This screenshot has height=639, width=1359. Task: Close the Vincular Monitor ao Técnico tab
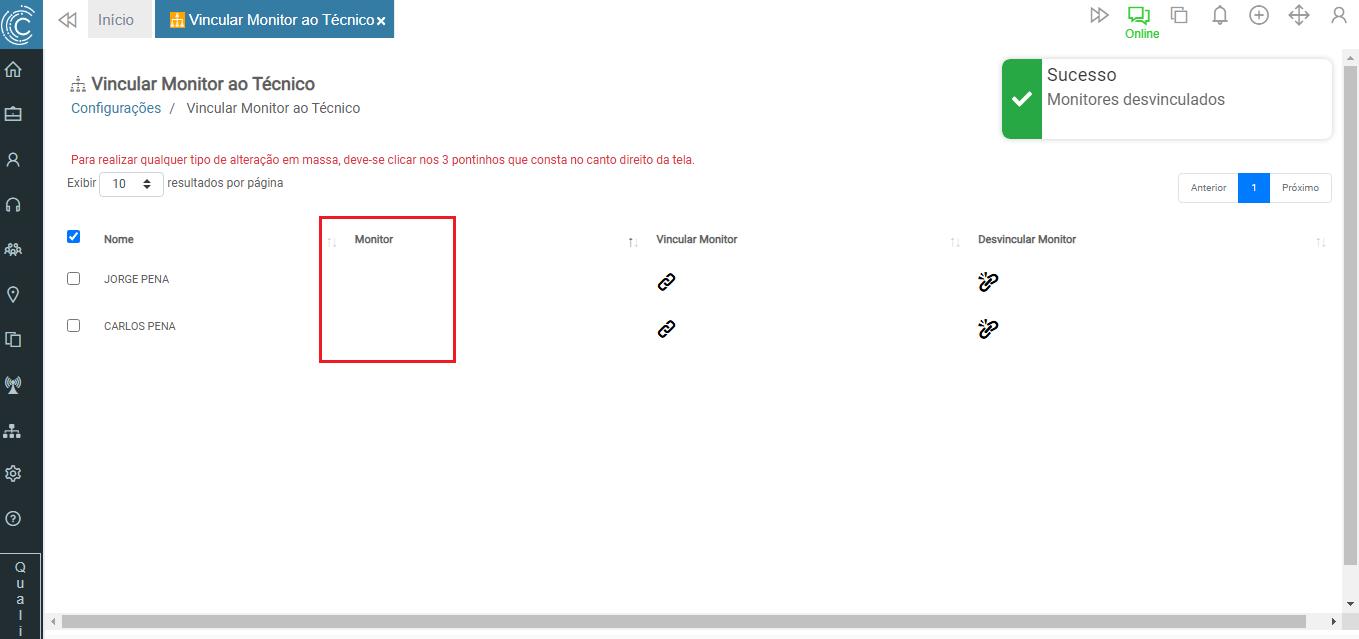381,21
